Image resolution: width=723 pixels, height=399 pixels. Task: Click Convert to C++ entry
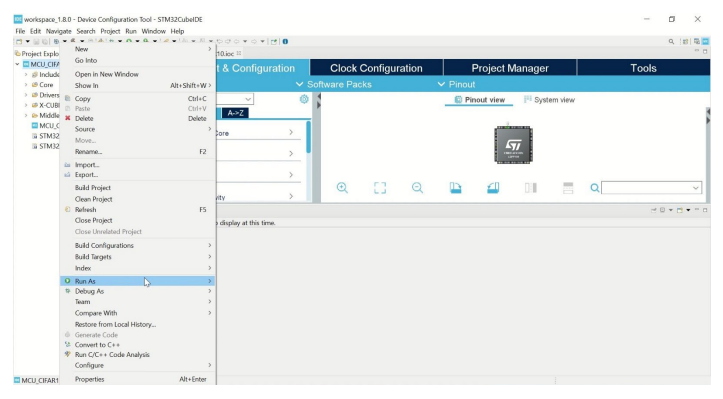138,345
